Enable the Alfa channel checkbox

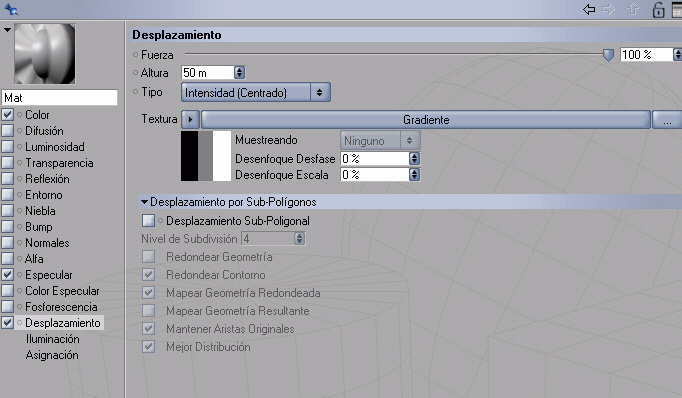coord(7,259)
